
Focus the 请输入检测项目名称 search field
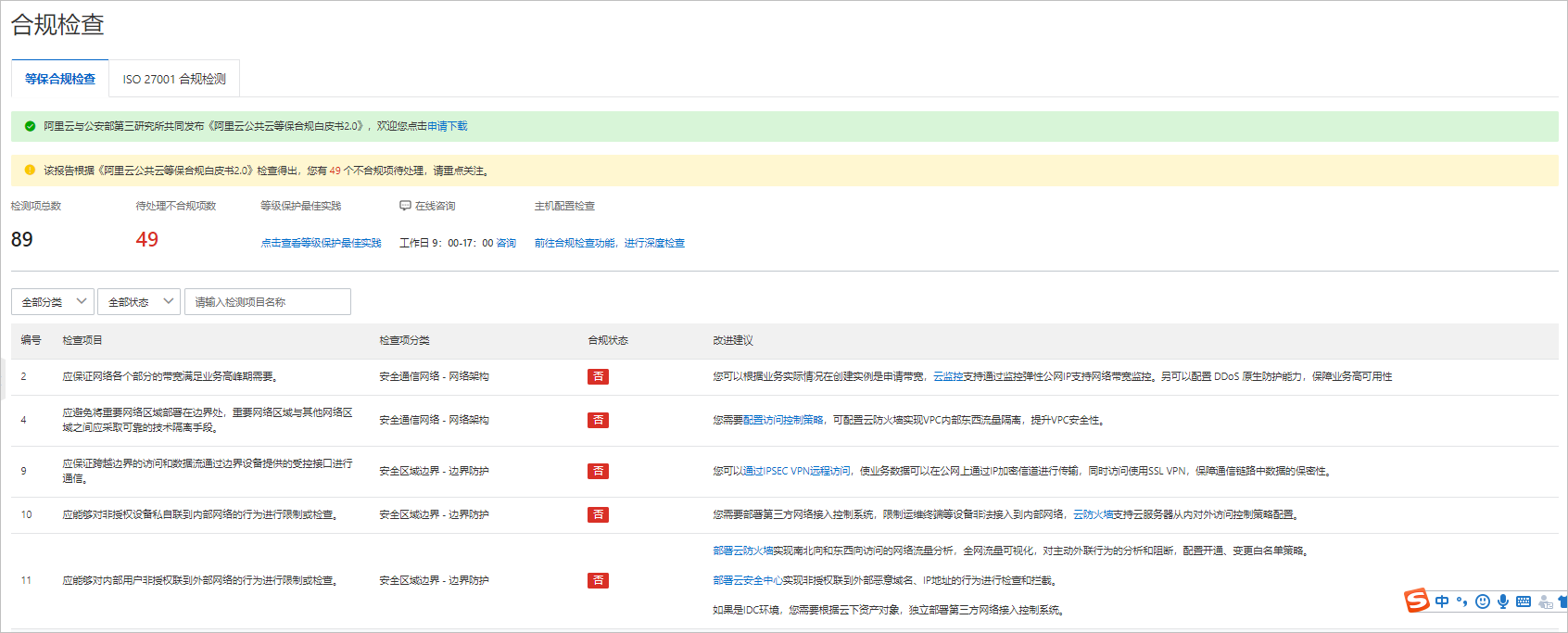tap(268, 301)
